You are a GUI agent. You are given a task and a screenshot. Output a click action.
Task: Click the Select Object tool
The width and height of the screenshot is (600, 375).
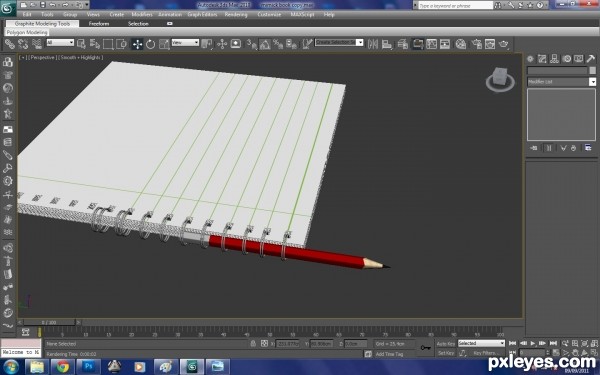click(x=81, y=44)
